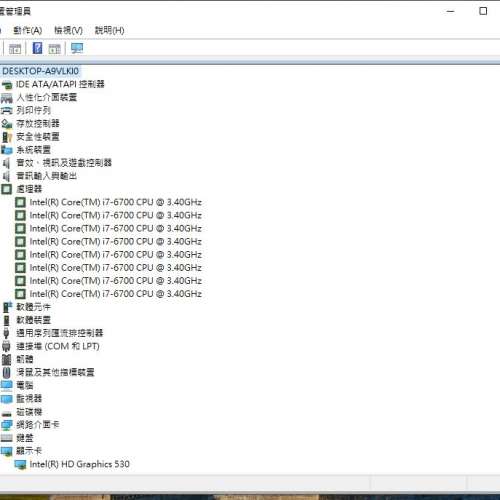This screenshot has width=500, height=500.
Task: Click the port icon beside 連接埠 (COM 和 LPT)
Action: [6, 346]
